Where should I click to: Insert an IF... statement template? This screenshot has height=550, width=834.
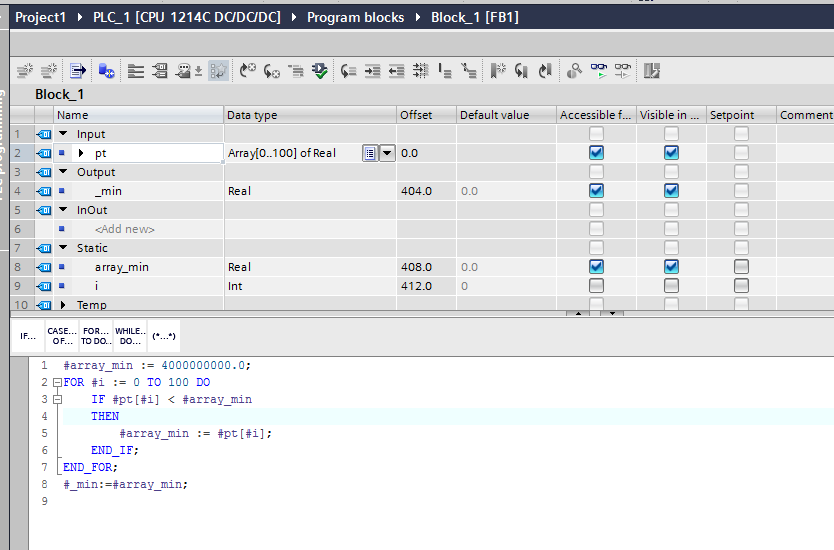28,336
